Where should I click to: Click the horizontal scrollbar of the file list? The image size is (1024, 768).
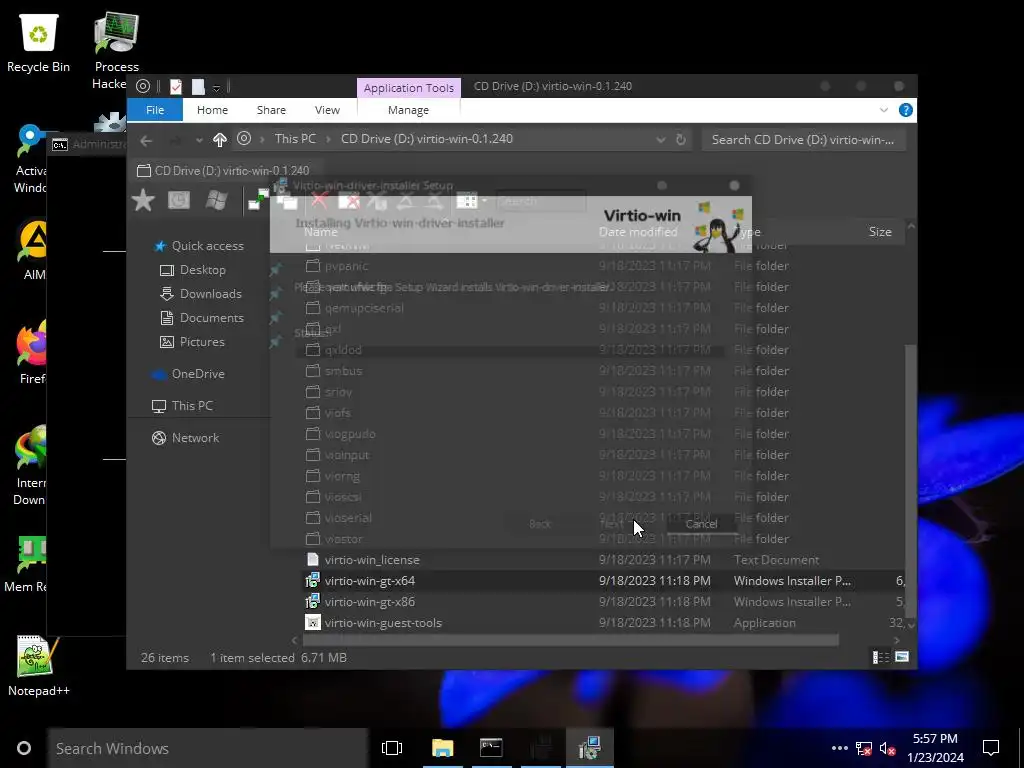[570, 641]
